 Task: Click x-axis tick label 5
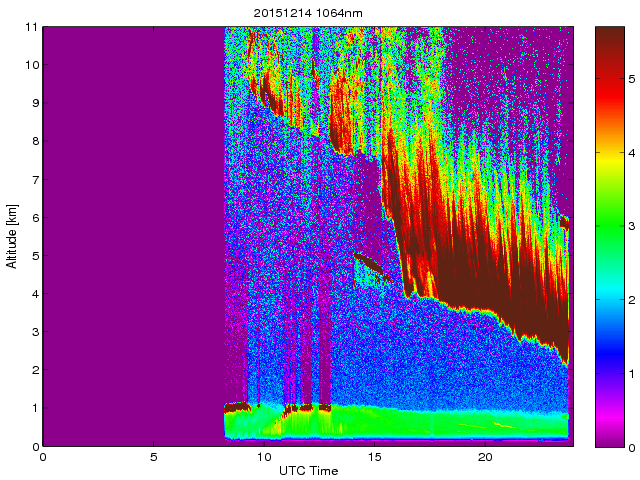pyautogui.click(x=153, y=457)
